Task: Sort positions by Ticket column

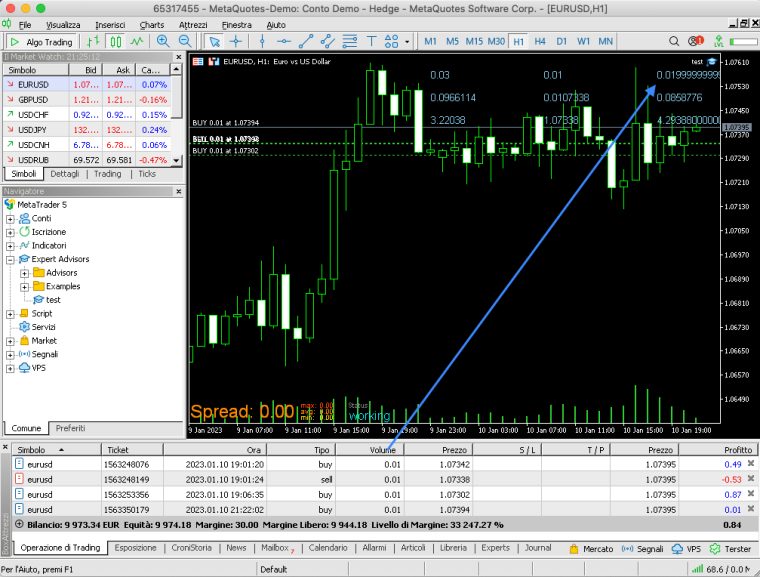Action: point(132,449)
